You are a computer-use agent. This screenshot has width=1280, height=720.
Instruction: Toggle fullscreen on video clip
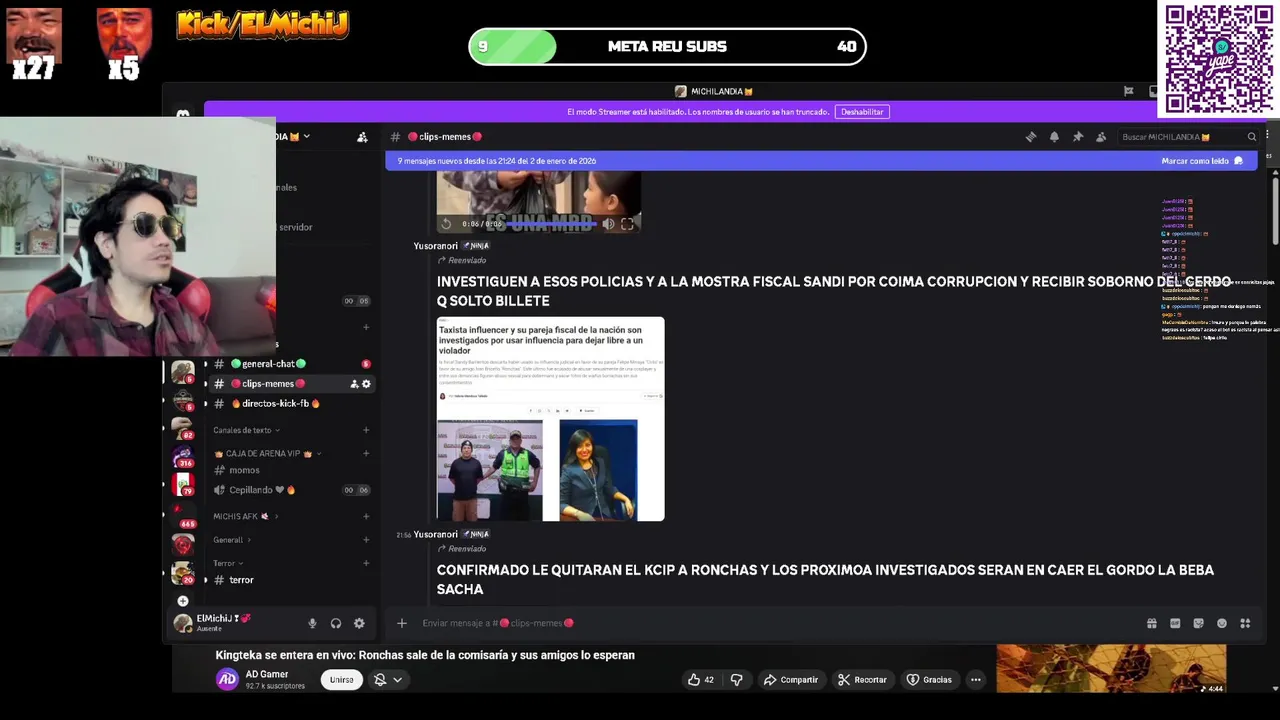(x=627, y=224)
